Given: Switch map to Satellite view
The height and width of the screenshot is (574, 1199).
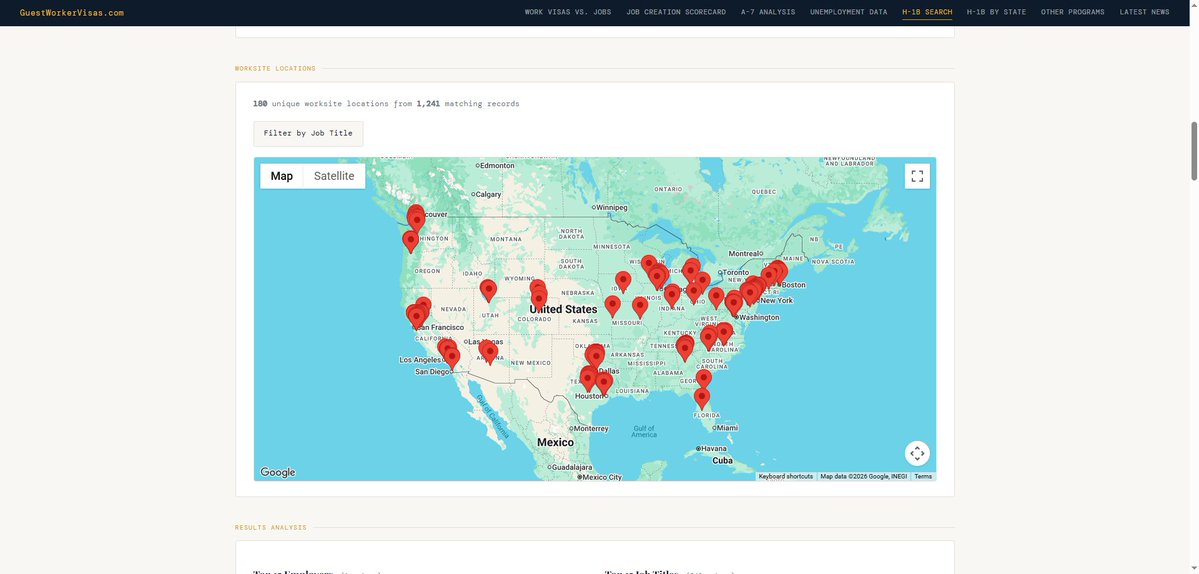Looking at the screenshot, I should 334,176.
